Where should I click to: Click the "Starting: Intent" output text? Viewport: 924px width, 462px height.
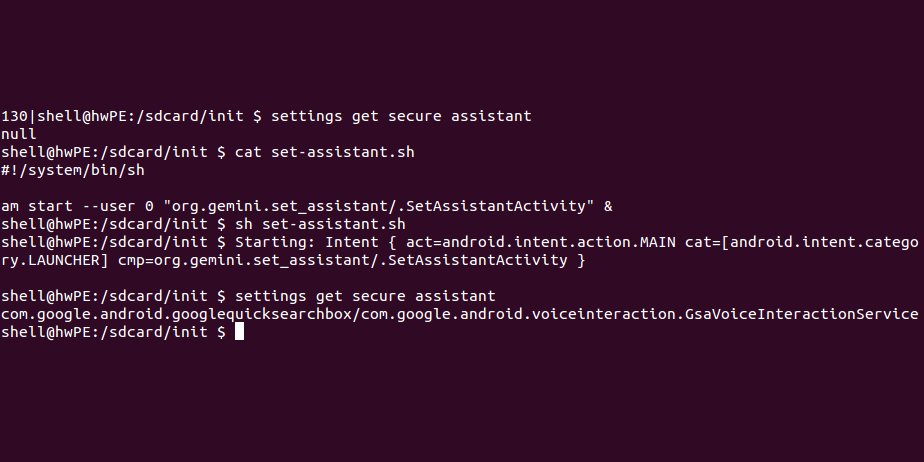click(302, 242)
